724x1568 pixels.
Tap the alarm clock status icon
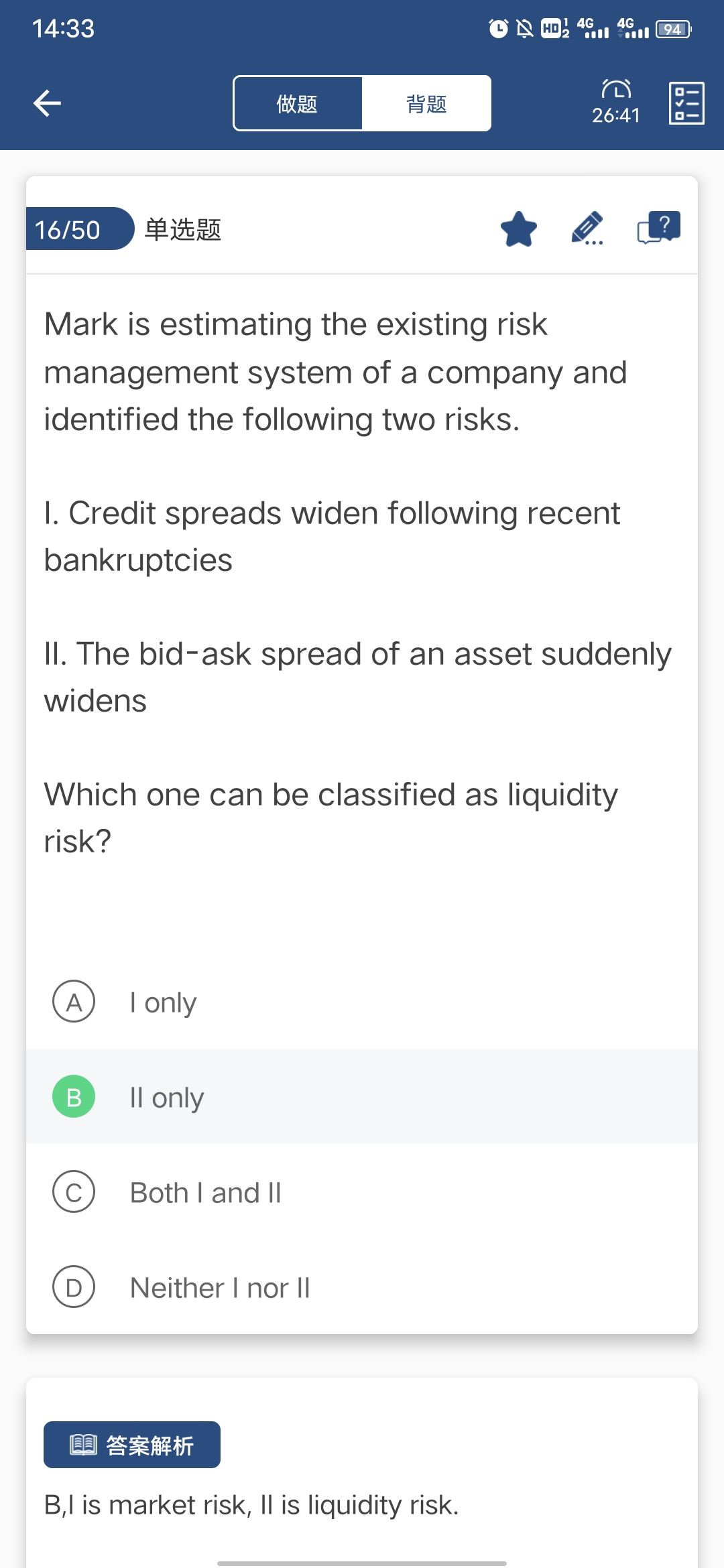(x=498, y=29)
